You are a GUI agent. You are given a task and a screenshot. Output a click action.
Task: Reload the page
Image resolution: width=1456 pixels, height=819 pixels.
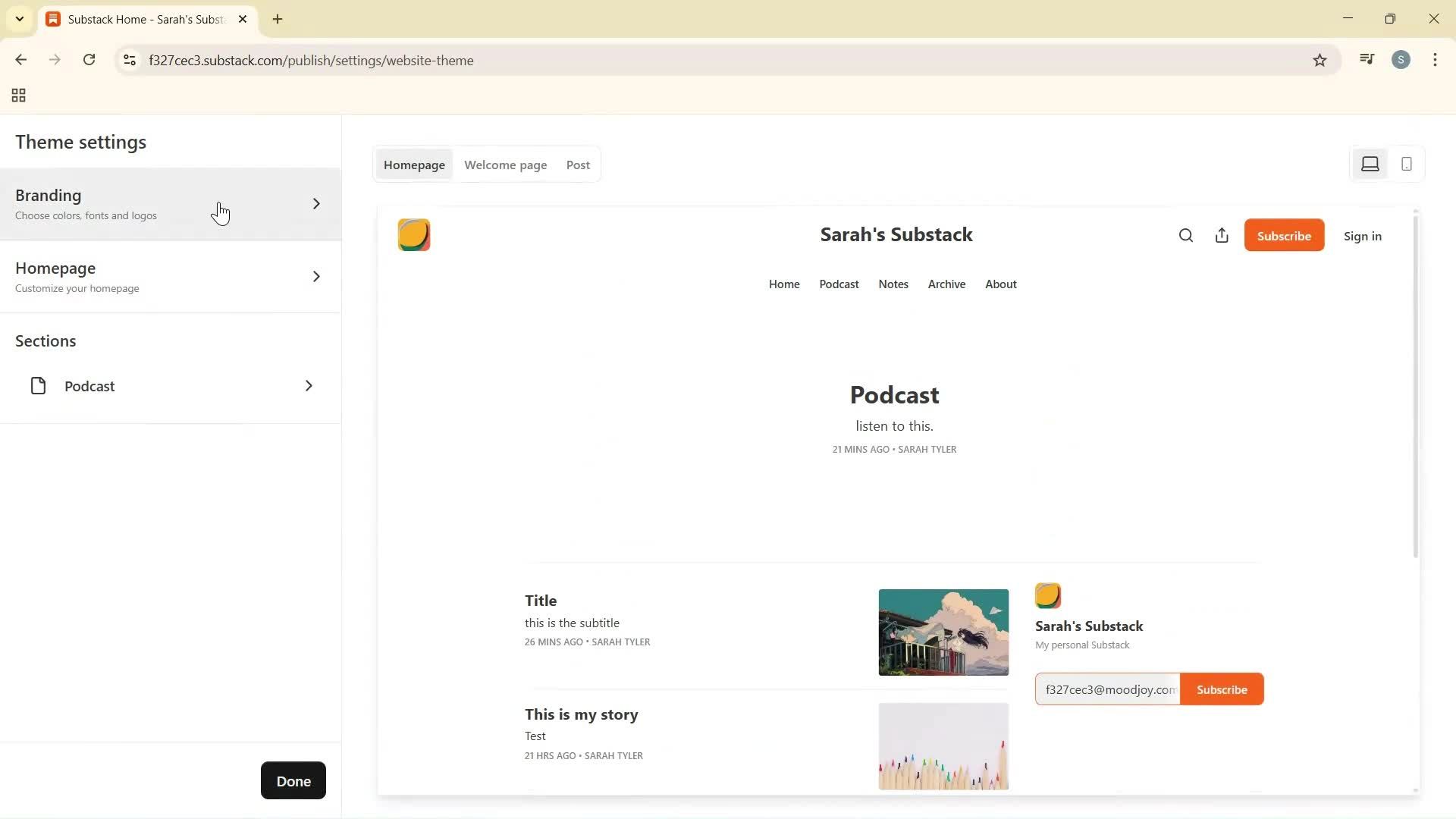click(89, 60)
